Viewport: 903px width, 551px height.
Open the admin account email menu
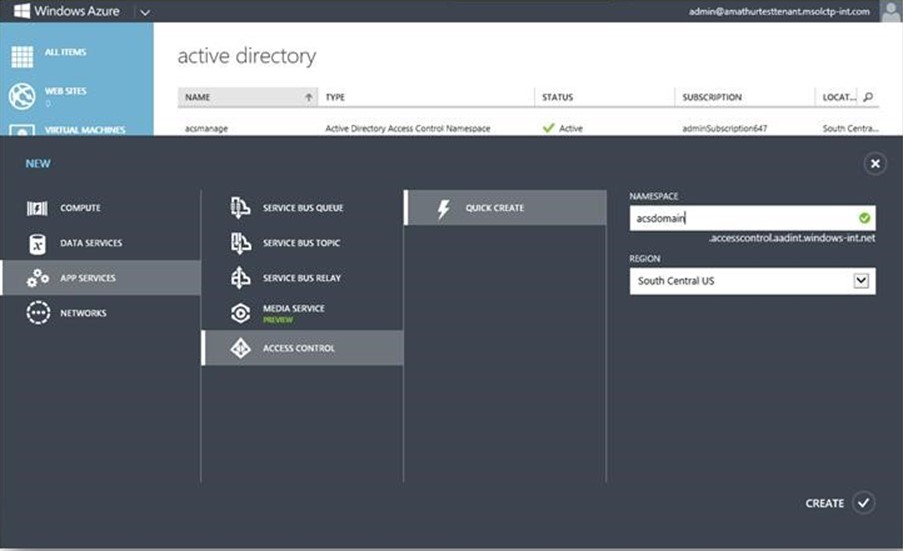pyautogui.click(x=779, y=12)
